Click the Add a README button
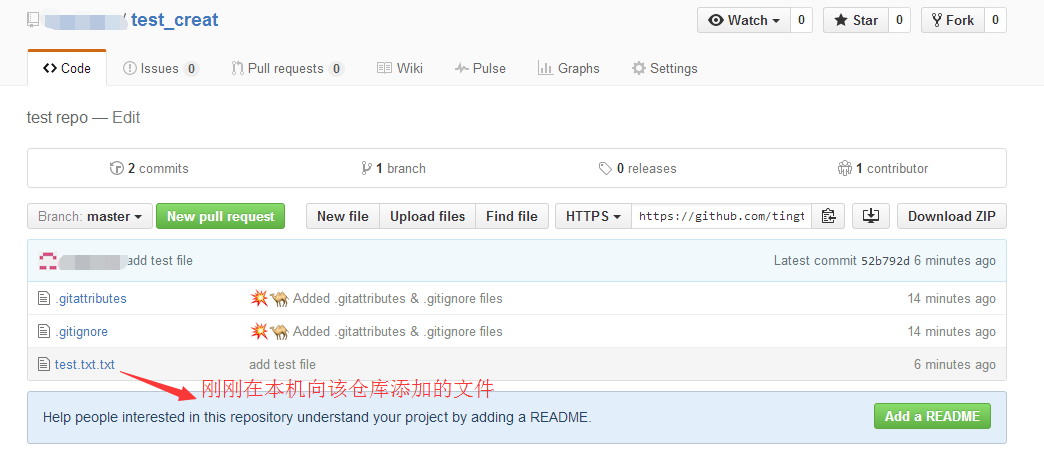 [x=932, y=417]
